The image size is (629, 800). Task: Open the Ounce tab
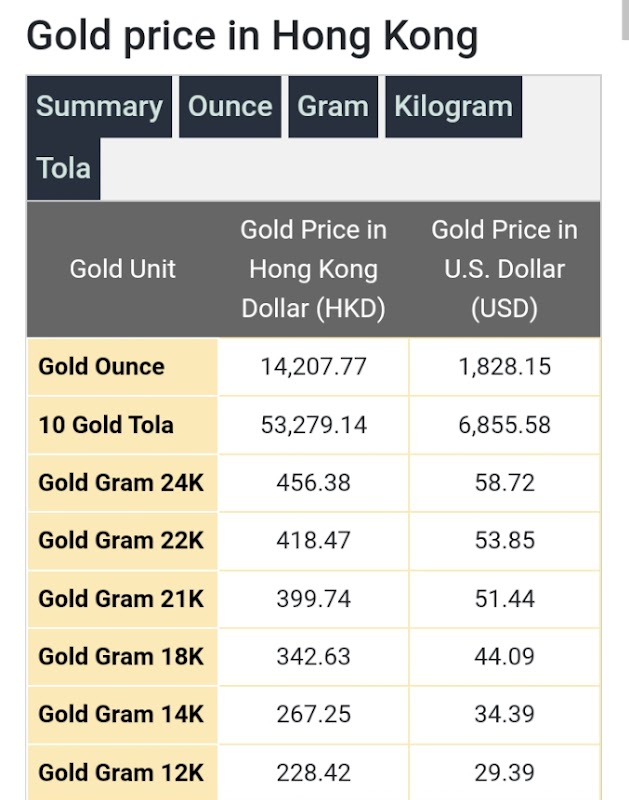(230, 107)
